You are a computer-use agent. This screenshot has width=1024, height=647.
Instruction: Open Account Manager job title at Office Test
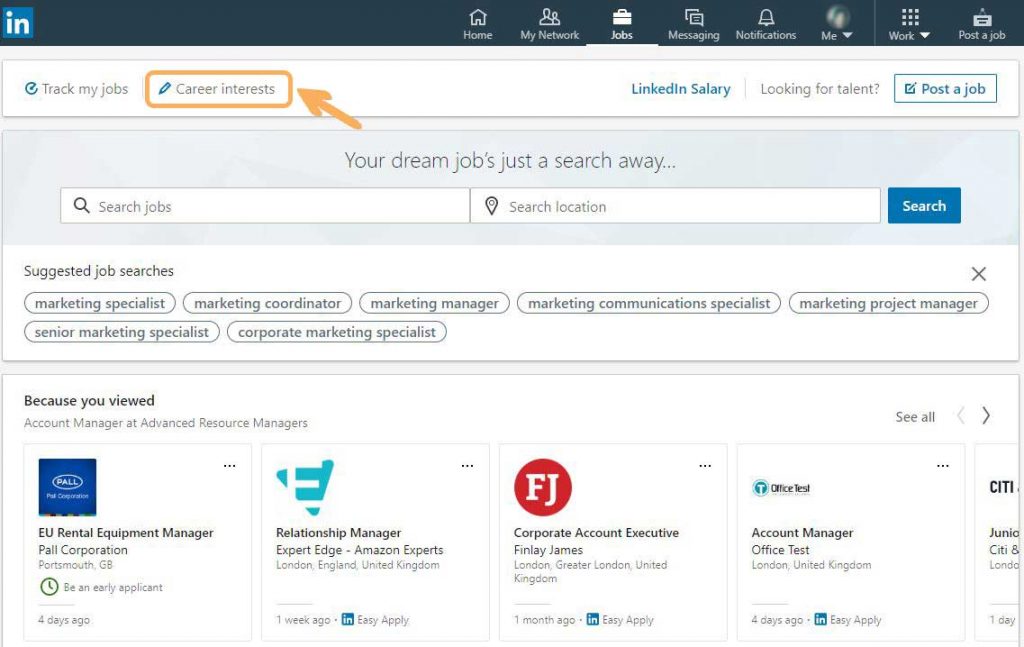[x=802, y=533]
